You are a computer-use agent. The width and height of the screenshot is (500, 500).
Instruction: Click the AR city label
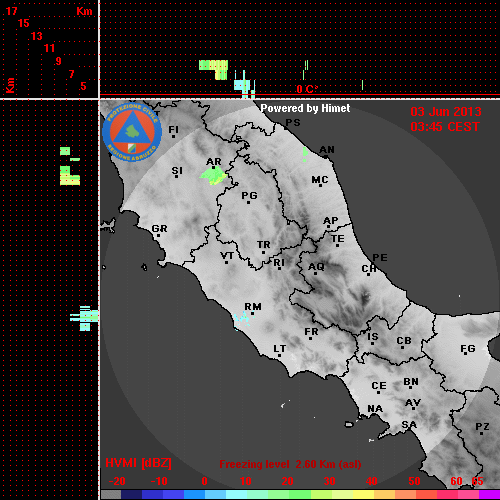[214, 162]
